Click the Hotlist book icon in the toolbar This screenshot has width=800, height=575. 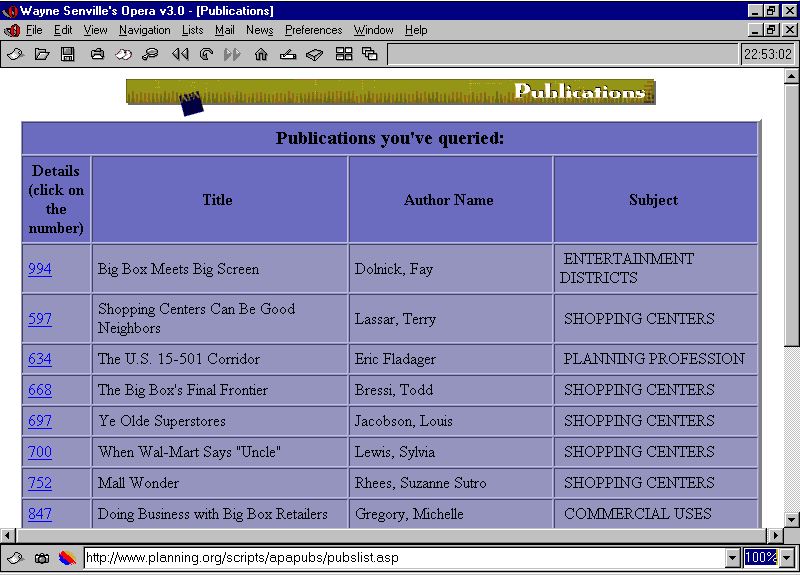[315, 54]
